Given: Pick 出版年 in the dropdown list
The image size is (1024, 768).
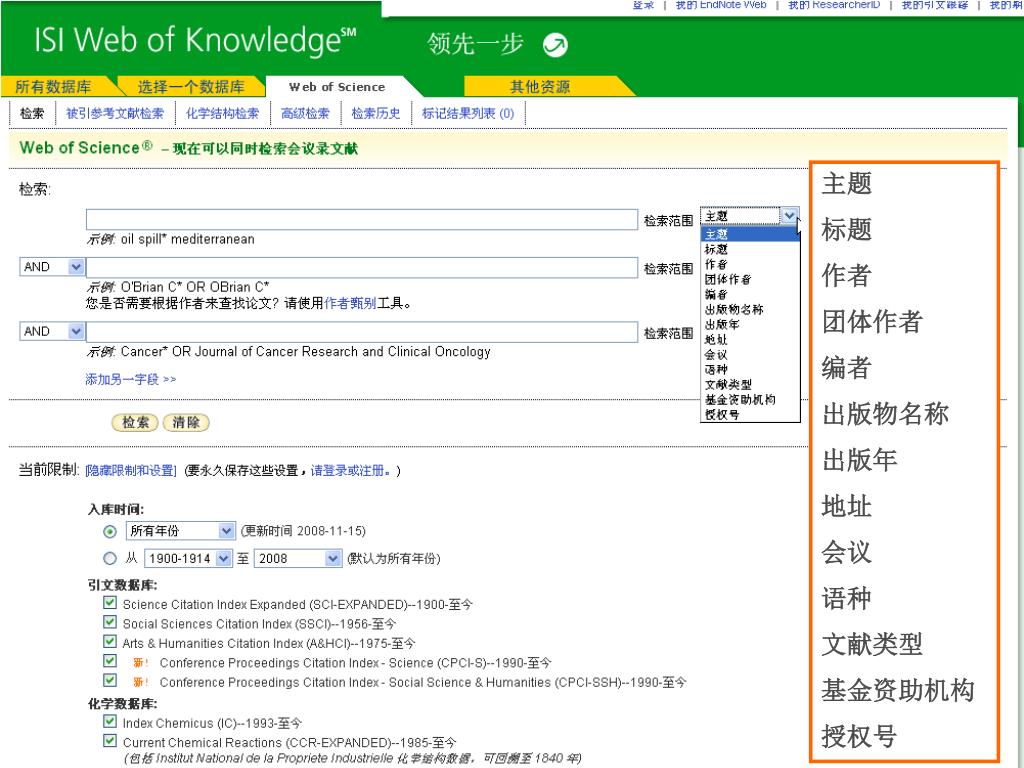Looking at the screenshot, I should pyautogui.click(x=750, y=325).
